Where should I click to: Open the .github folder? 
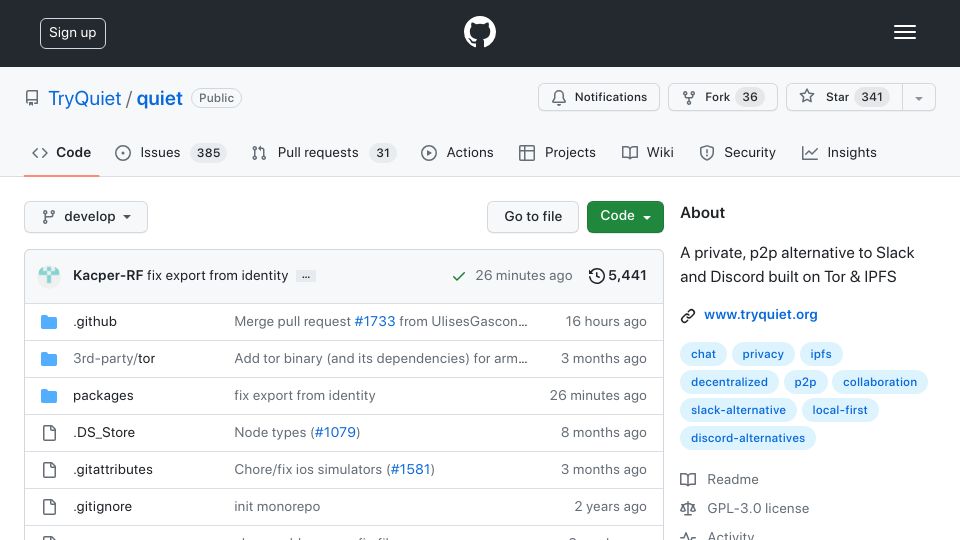[95, 321]
